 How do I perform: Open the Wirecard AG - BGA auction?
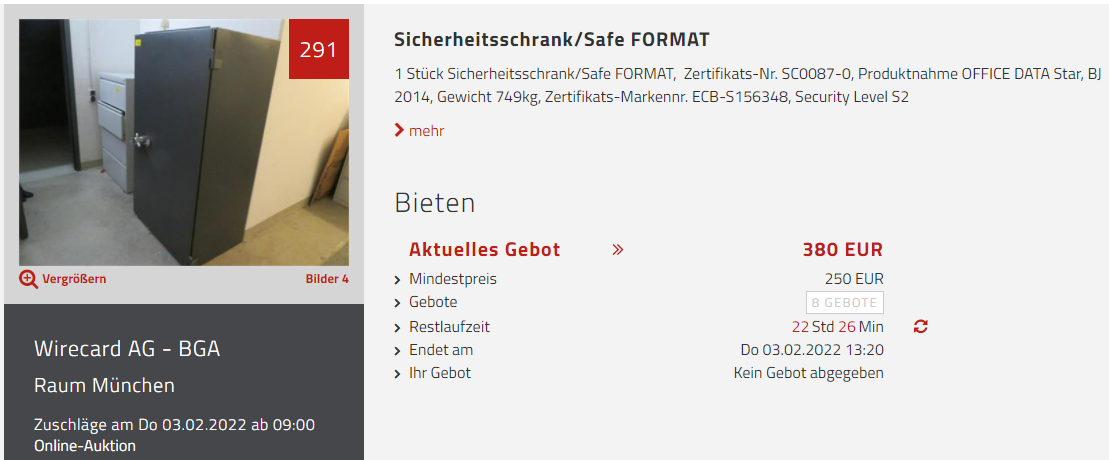coord(127,349)
